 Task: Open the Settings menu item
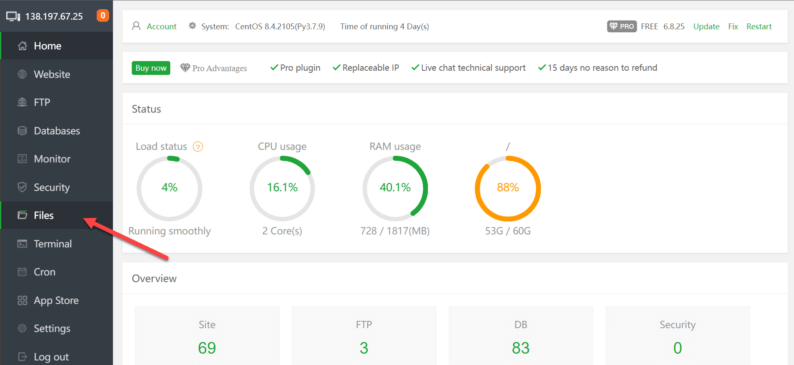pos(57,329)
